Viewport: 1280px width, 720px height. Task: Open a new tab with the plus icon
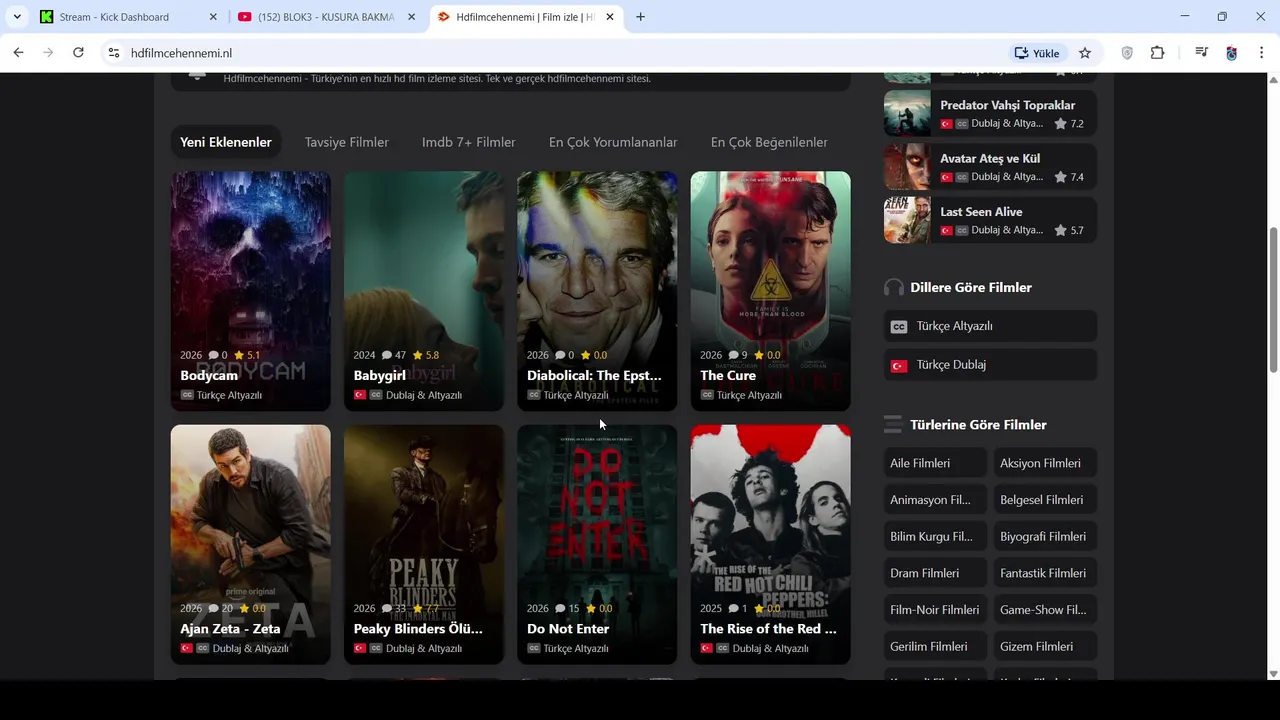point(641,17)
